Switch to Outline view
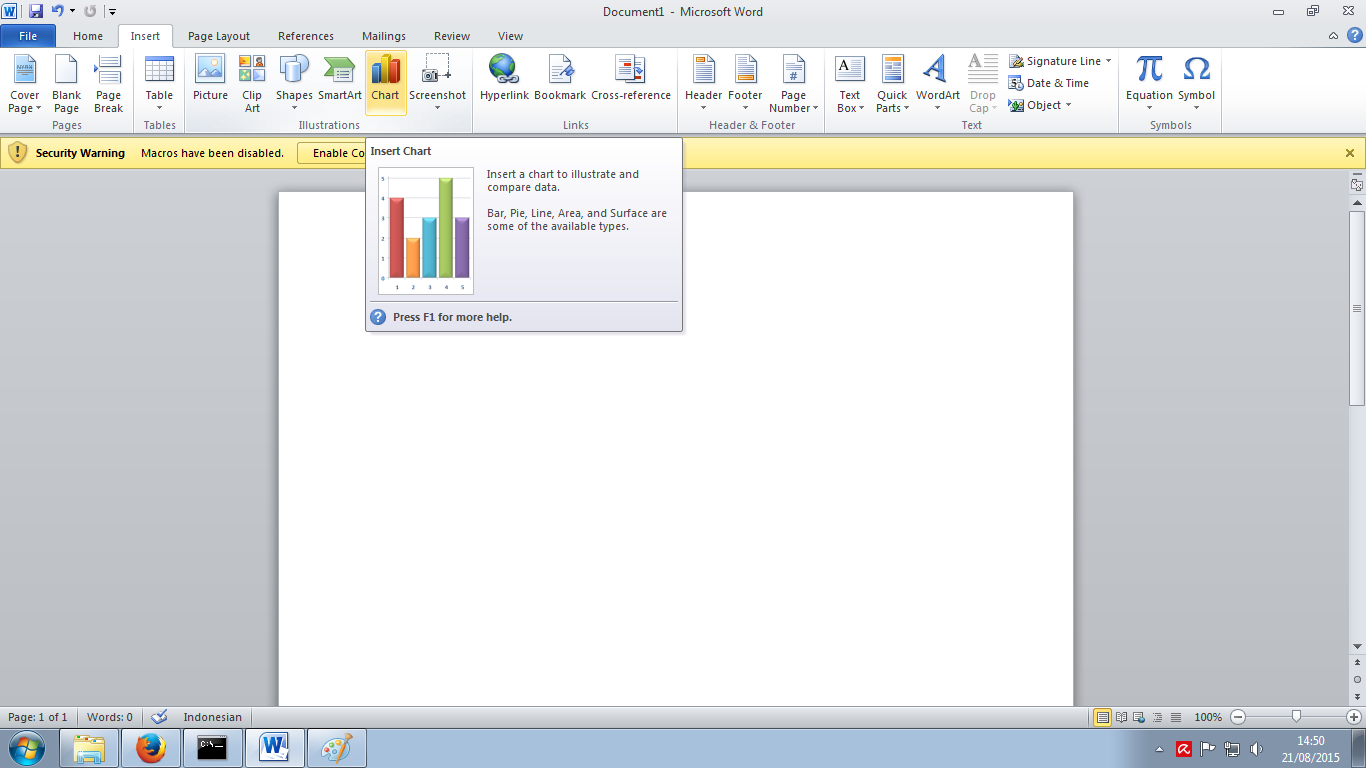 coord(1158,717)
